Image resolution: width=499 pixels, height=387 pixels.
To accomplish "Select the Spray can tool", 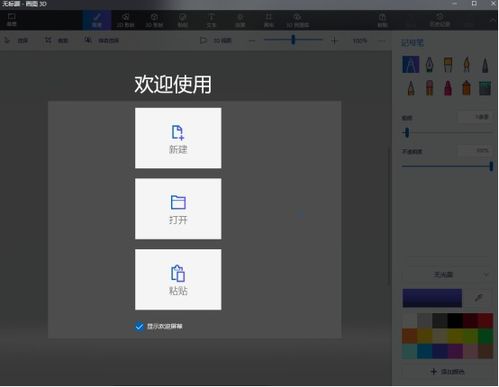I will pos(467,88).
